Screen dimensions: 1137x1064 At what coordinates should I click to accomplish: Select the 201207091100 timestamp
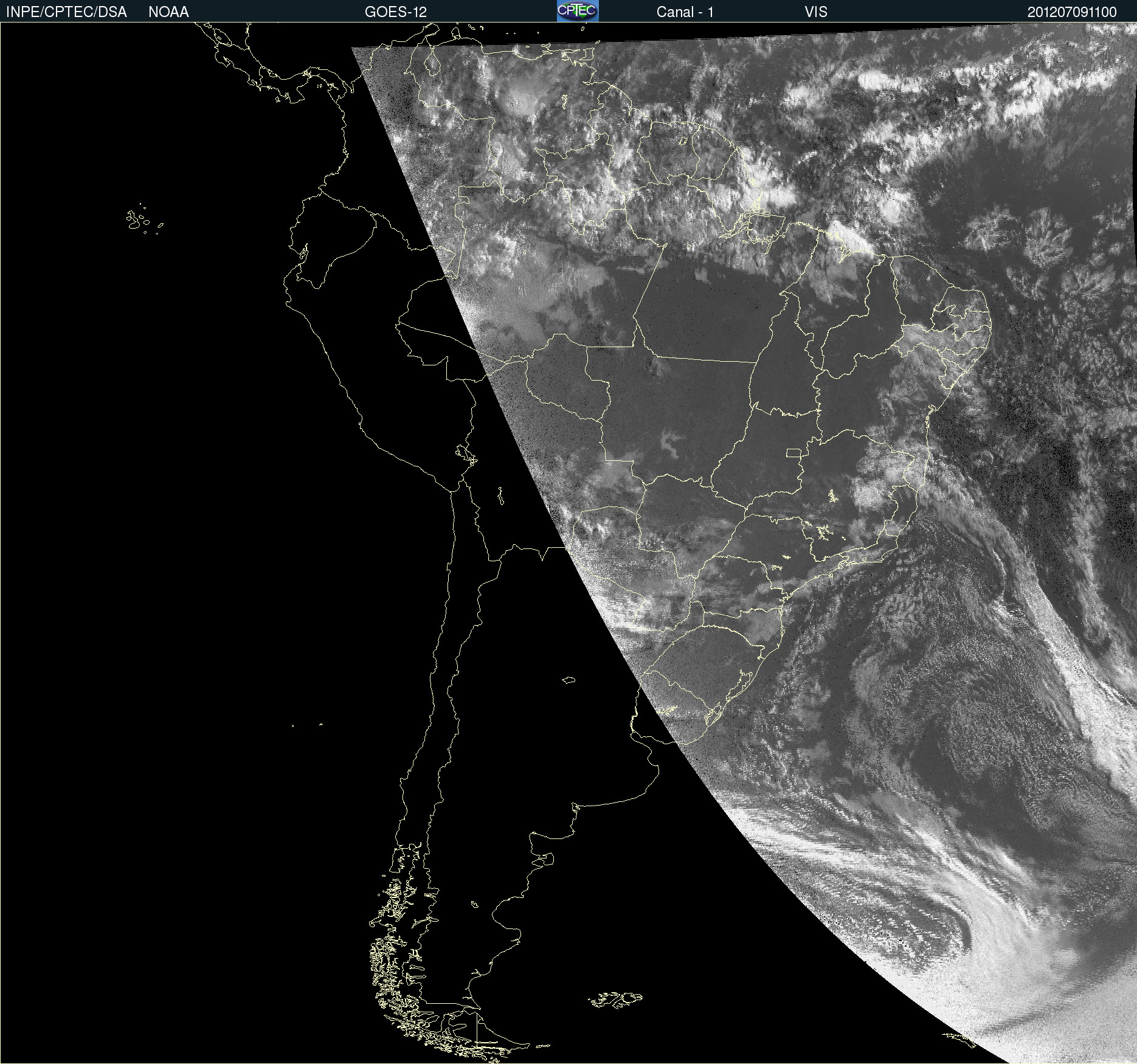[1072, 12]
